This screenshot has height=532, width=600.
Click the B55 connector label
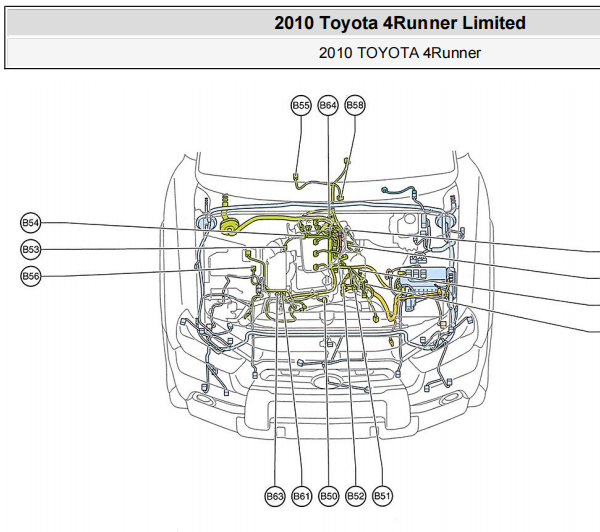[x=301, y=105]
